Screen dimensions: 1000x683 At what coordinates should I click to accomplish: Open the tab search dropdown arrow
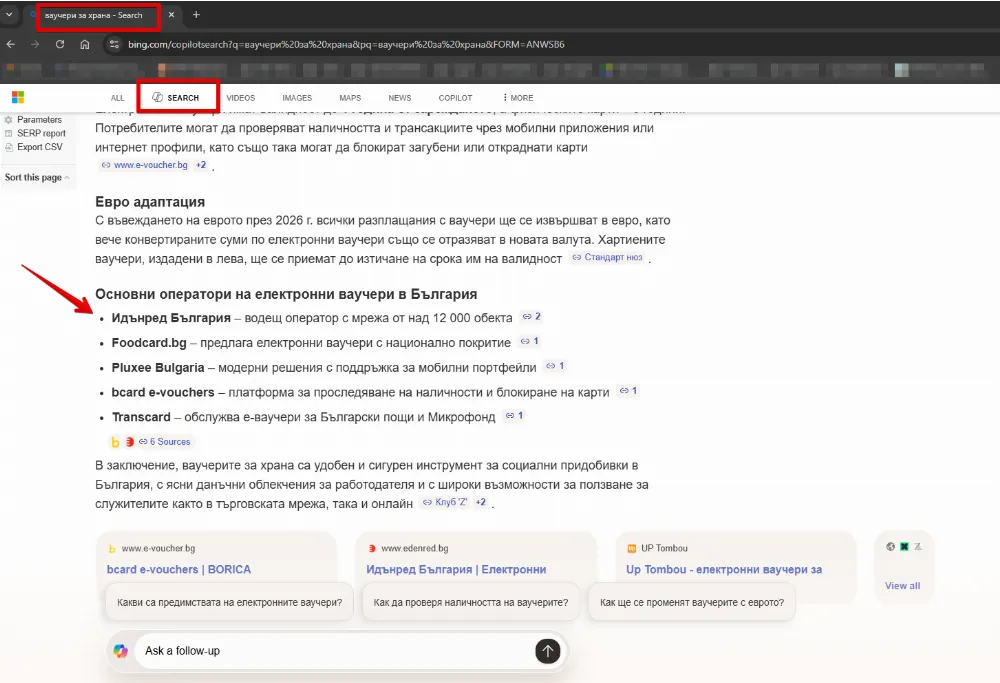click(x=9, y=14)
